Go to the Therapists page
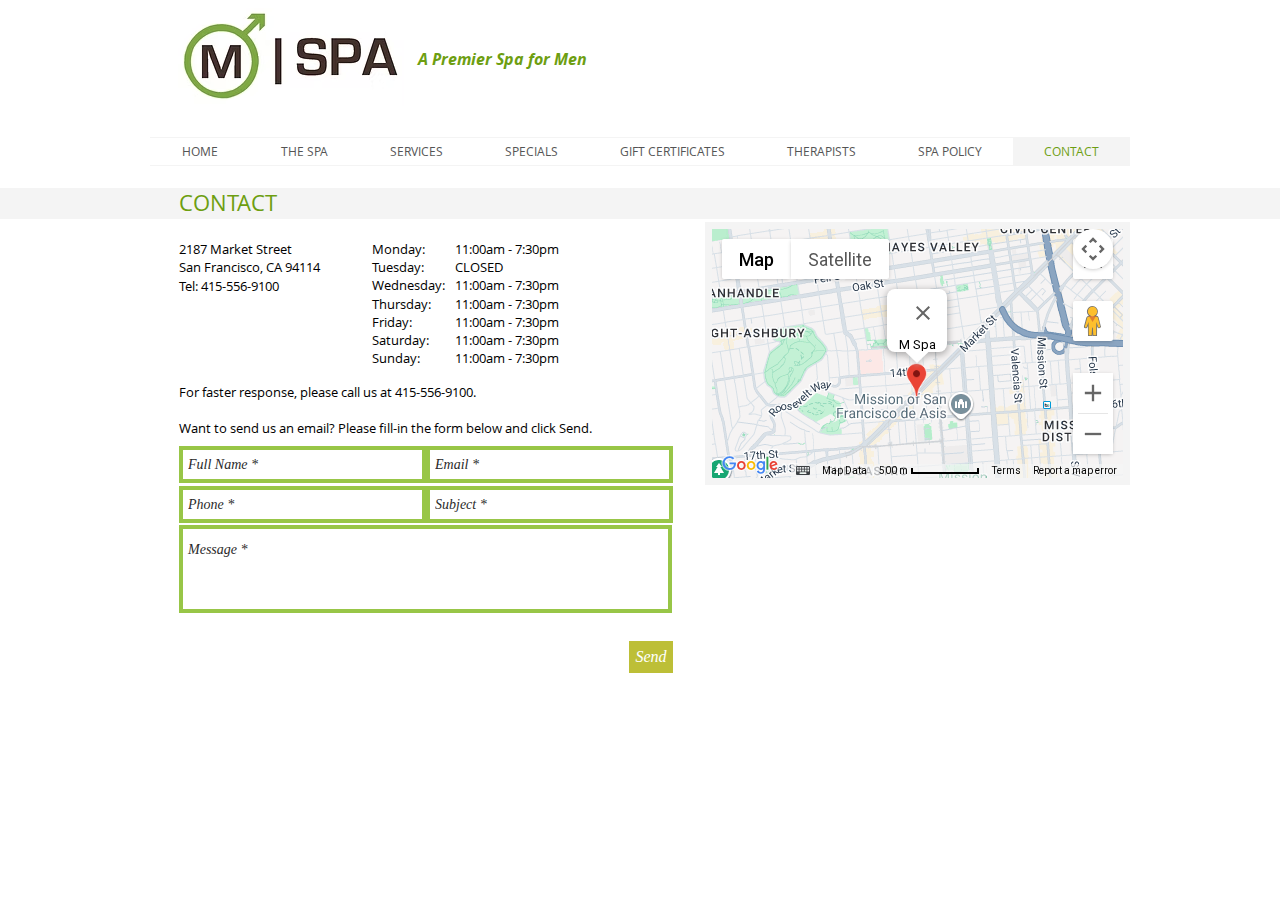This screenshot has width=1280, height=900. point(821,152)
